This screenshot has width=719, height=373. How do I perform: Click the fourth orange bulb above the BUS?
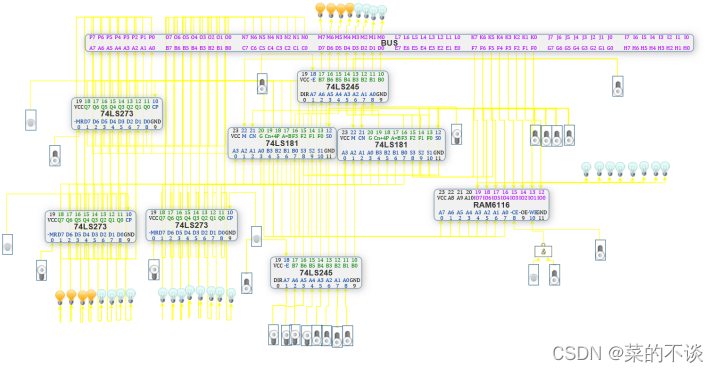(x=349, y=9)
